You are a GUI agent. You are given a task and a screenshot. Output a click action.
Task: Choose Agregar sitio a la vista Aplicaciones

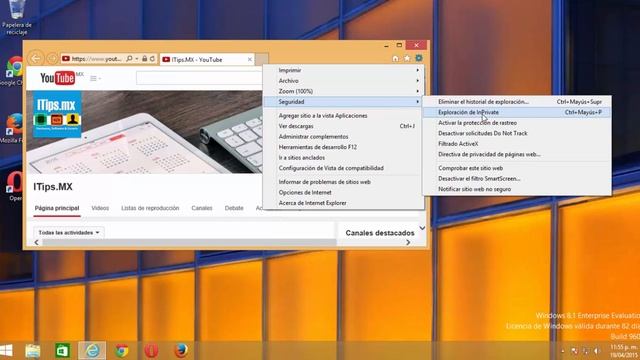click(344, 116)
